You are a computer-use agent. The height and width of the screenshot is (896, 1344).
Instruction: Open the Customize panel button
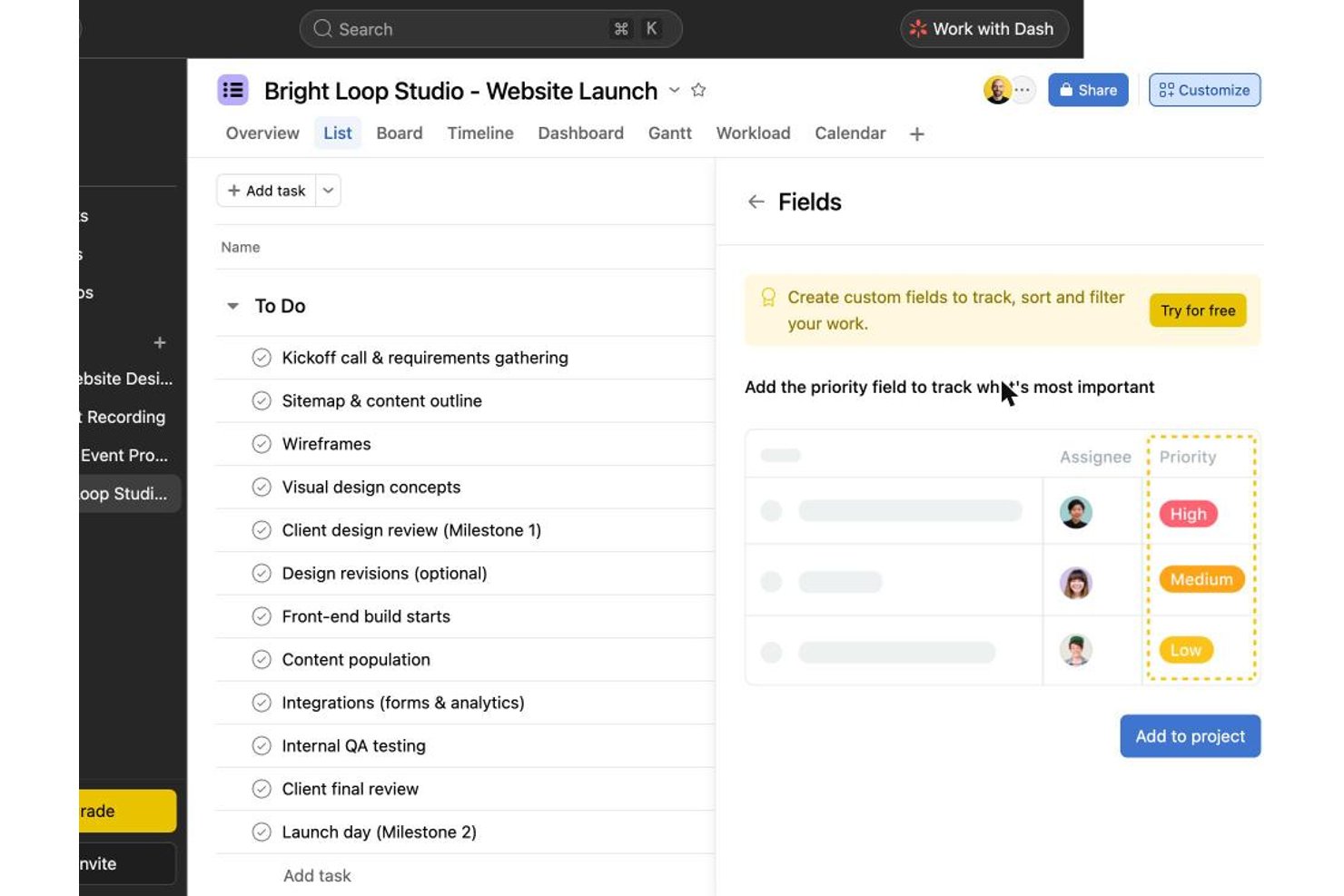[1204, 90]
